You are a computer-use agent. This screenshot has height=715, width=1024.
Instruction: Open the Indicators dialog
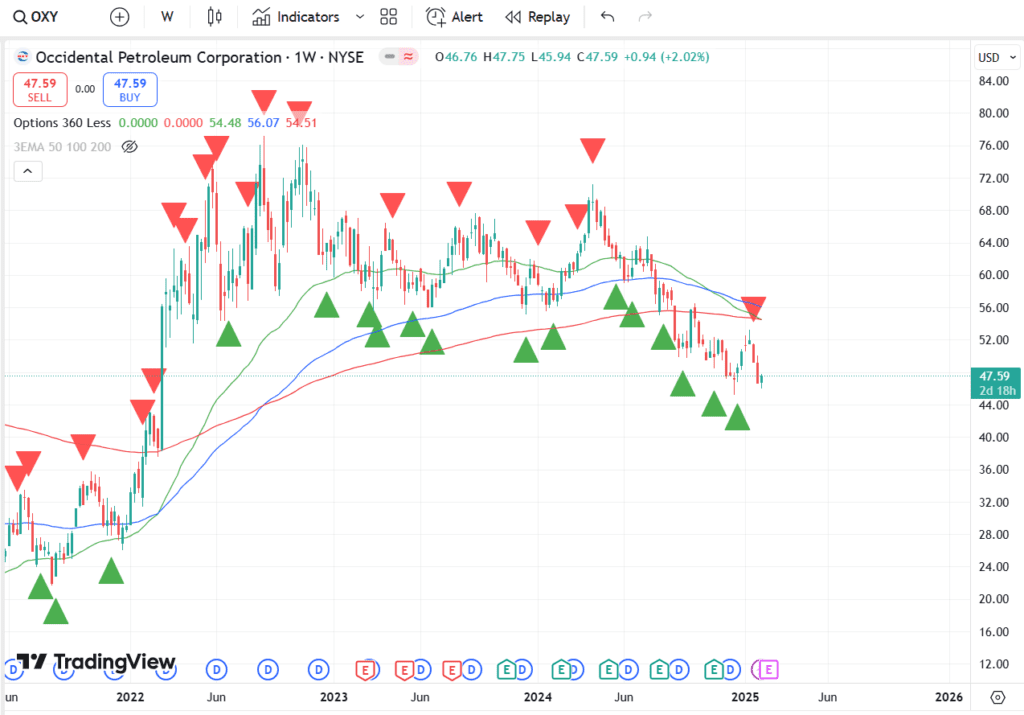point(296,17)
